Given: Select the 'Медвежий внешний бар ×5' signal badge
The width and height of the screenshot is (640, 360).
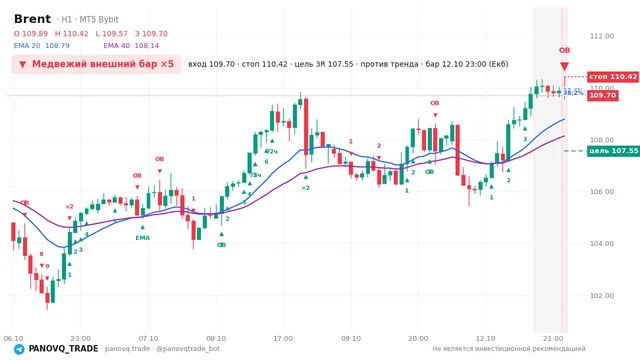Looking at the screenshot, I should [x=96, y=64].
